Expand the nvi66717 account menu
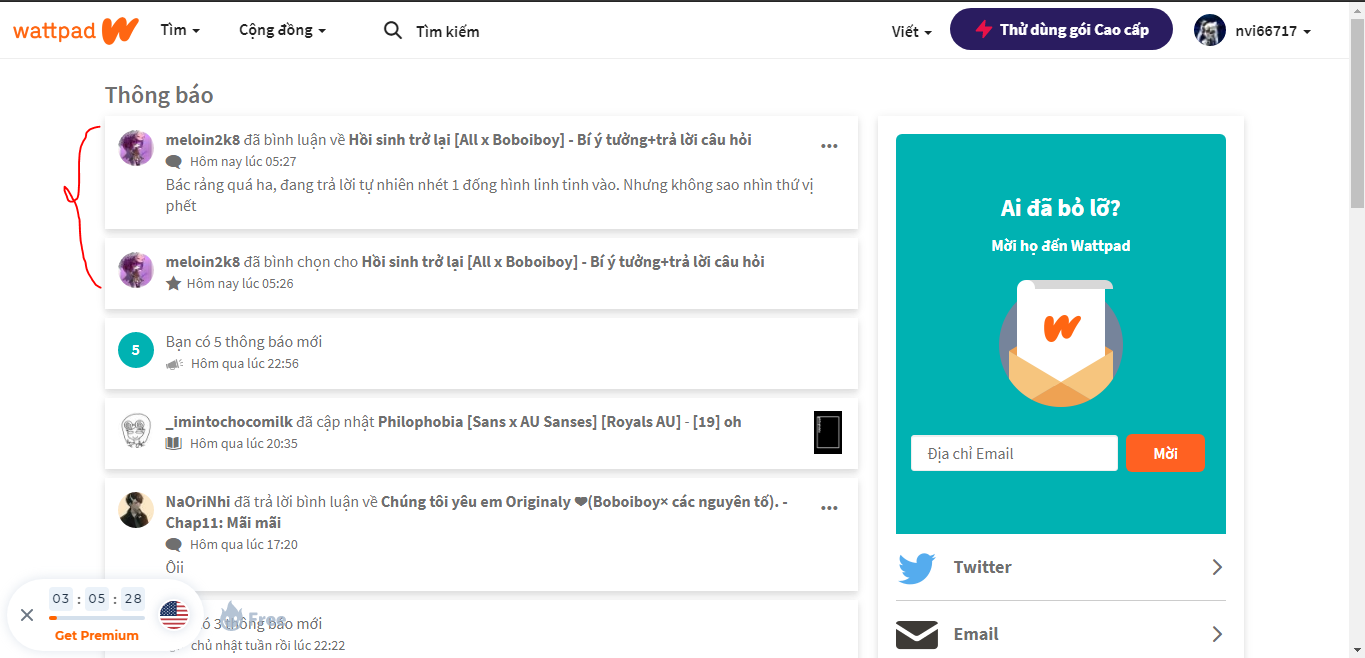The height and width of the screenshot is (658, 1365). point(1272,31)
